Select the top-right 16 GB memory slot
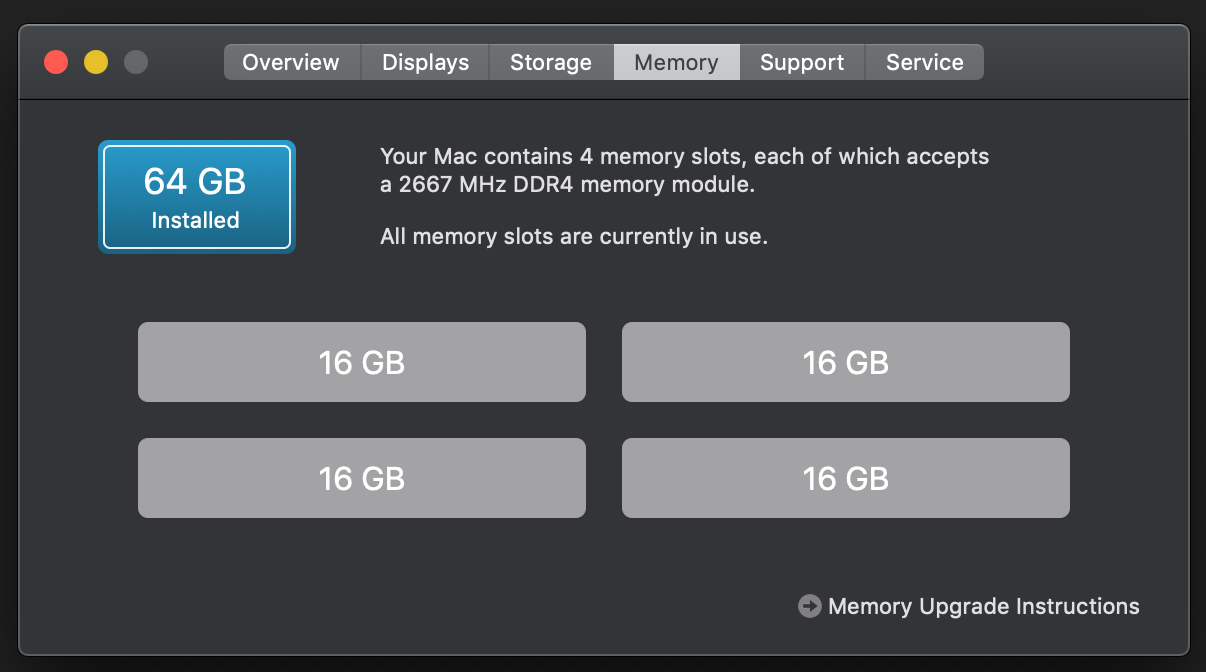Image resolution: width=1206 pixels, height=672 pixels. pos(845,362)
